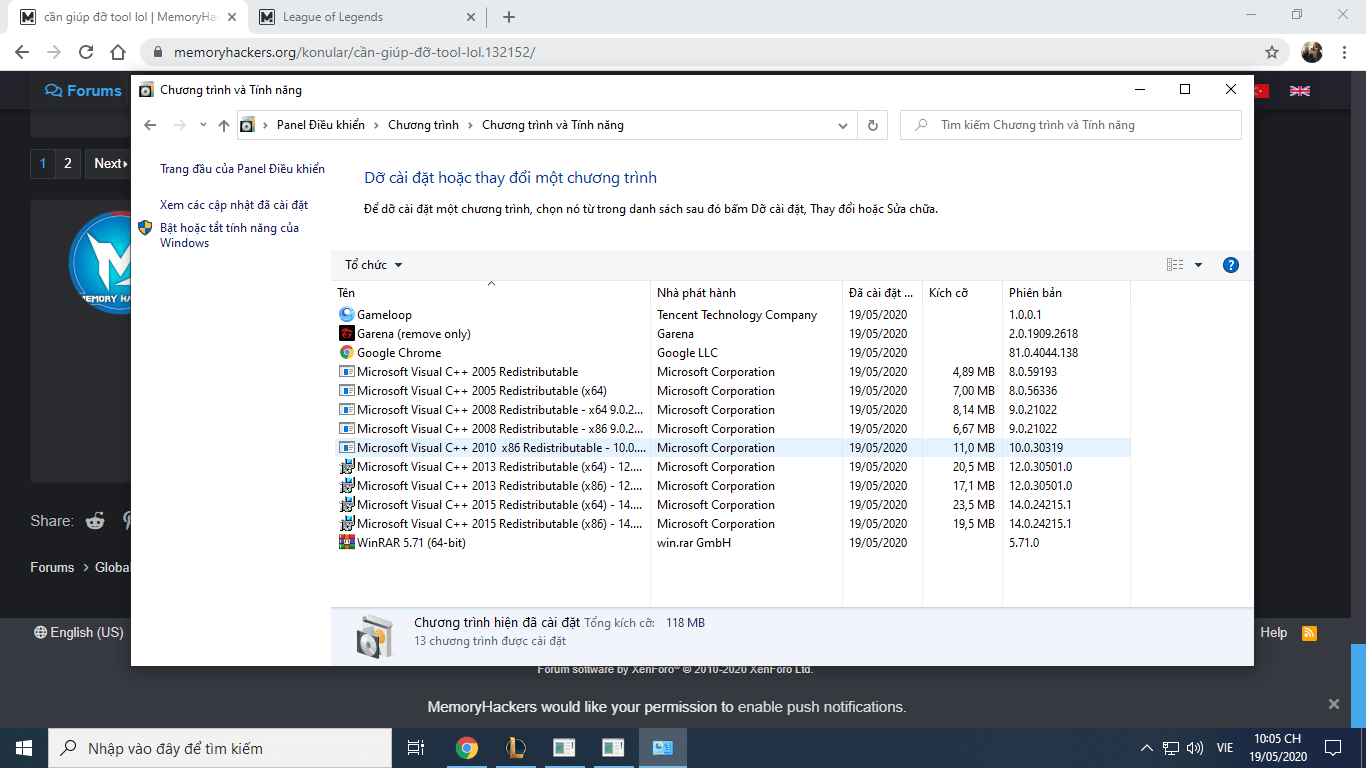The height and width of the screenshot is (768, 1366).
Task: Select the Visual C++ 2008 Redistributable x64 row
Action: pyautogui.click(x=732, y=410)
